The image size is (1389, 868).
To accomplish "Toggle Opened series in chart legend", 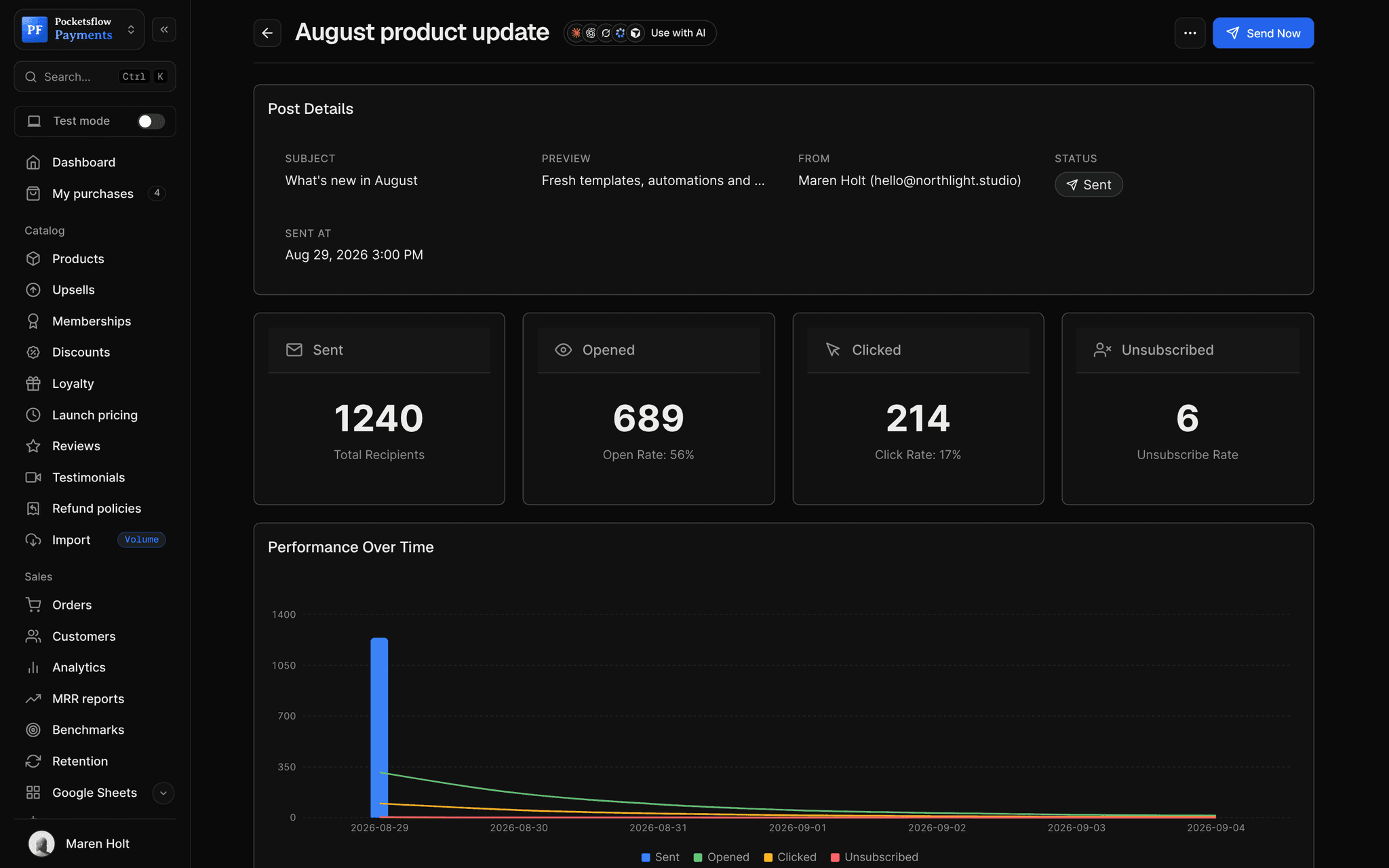I will point(721,857).
